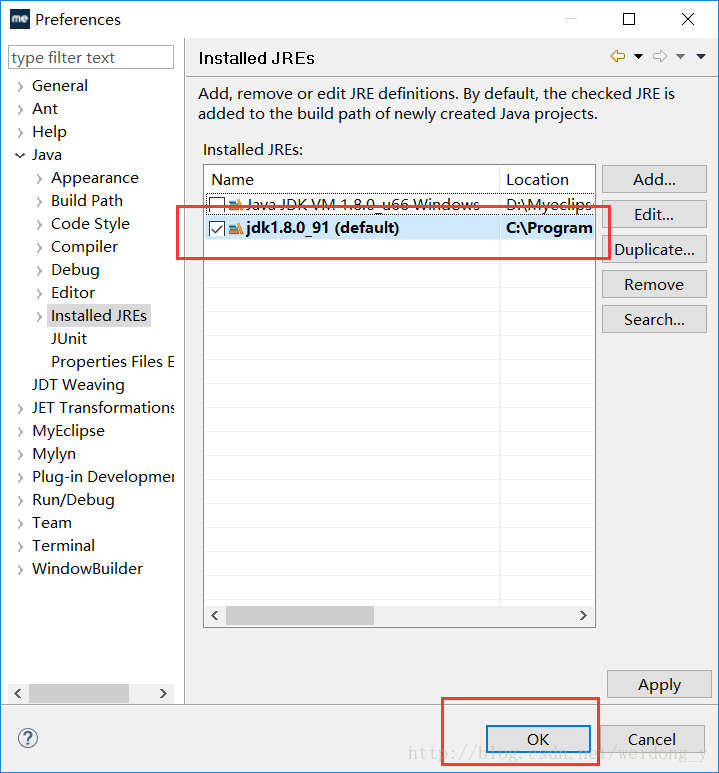The height and width of the screenshot is (773, 719).
Task: Click the help question mark icon
Action: point(28,738)
